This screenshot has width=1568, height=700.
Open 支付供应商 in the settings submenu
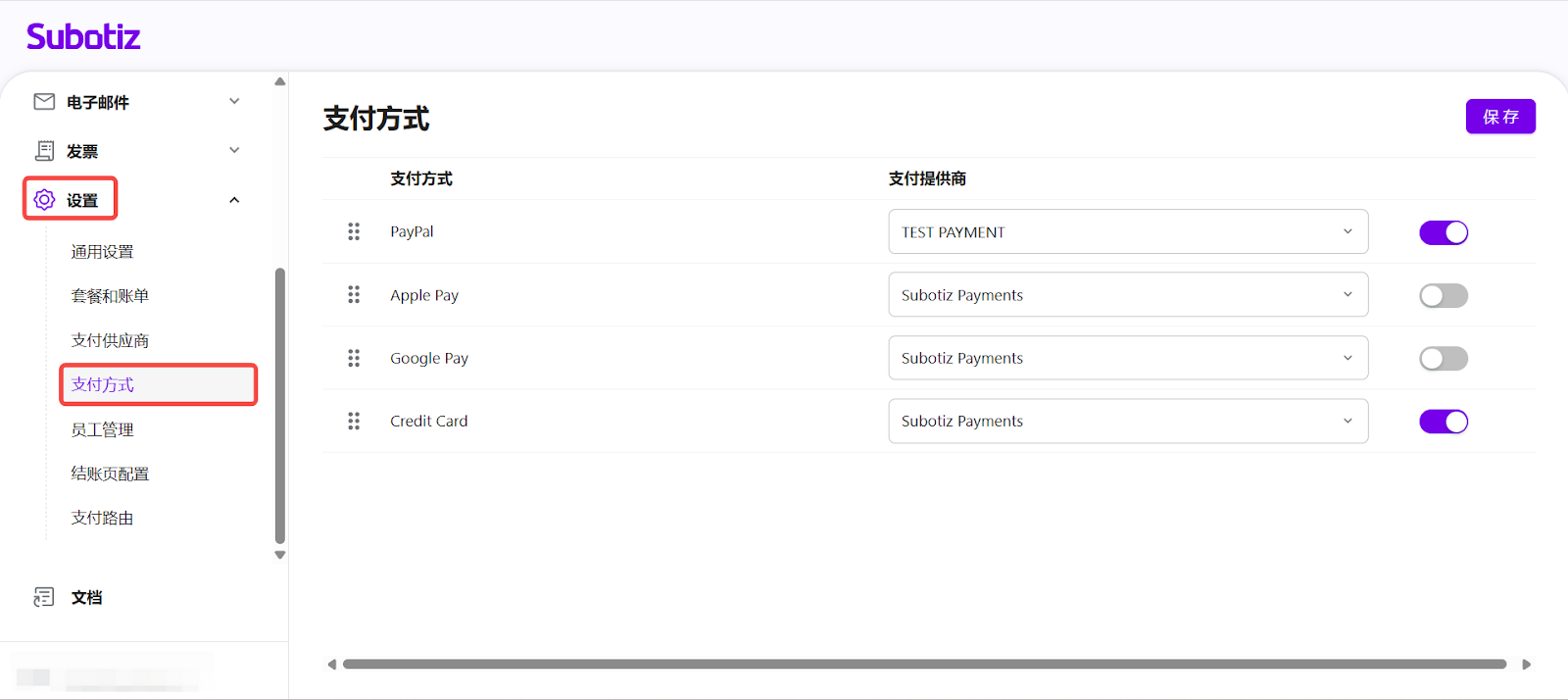pos(110,340)
